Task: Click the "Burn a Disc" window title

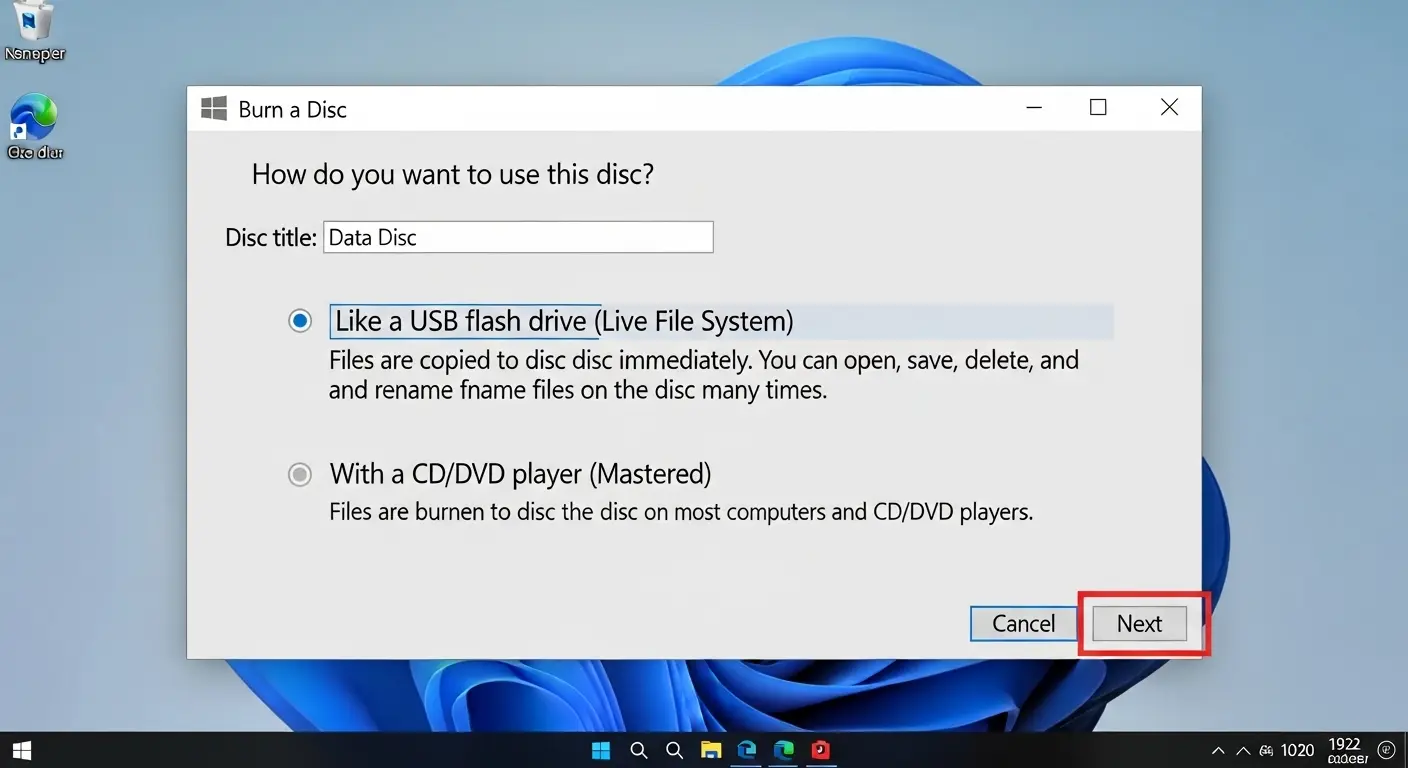Action: (293, 110)
